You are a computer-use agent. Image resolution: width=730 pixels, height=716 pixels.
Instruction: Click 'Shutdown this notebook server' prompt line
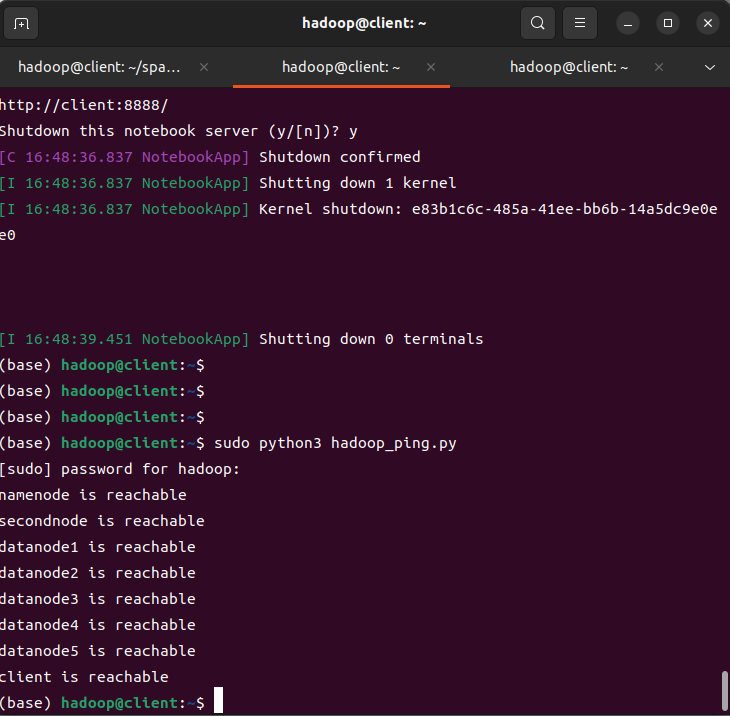[x=179, y=131]
